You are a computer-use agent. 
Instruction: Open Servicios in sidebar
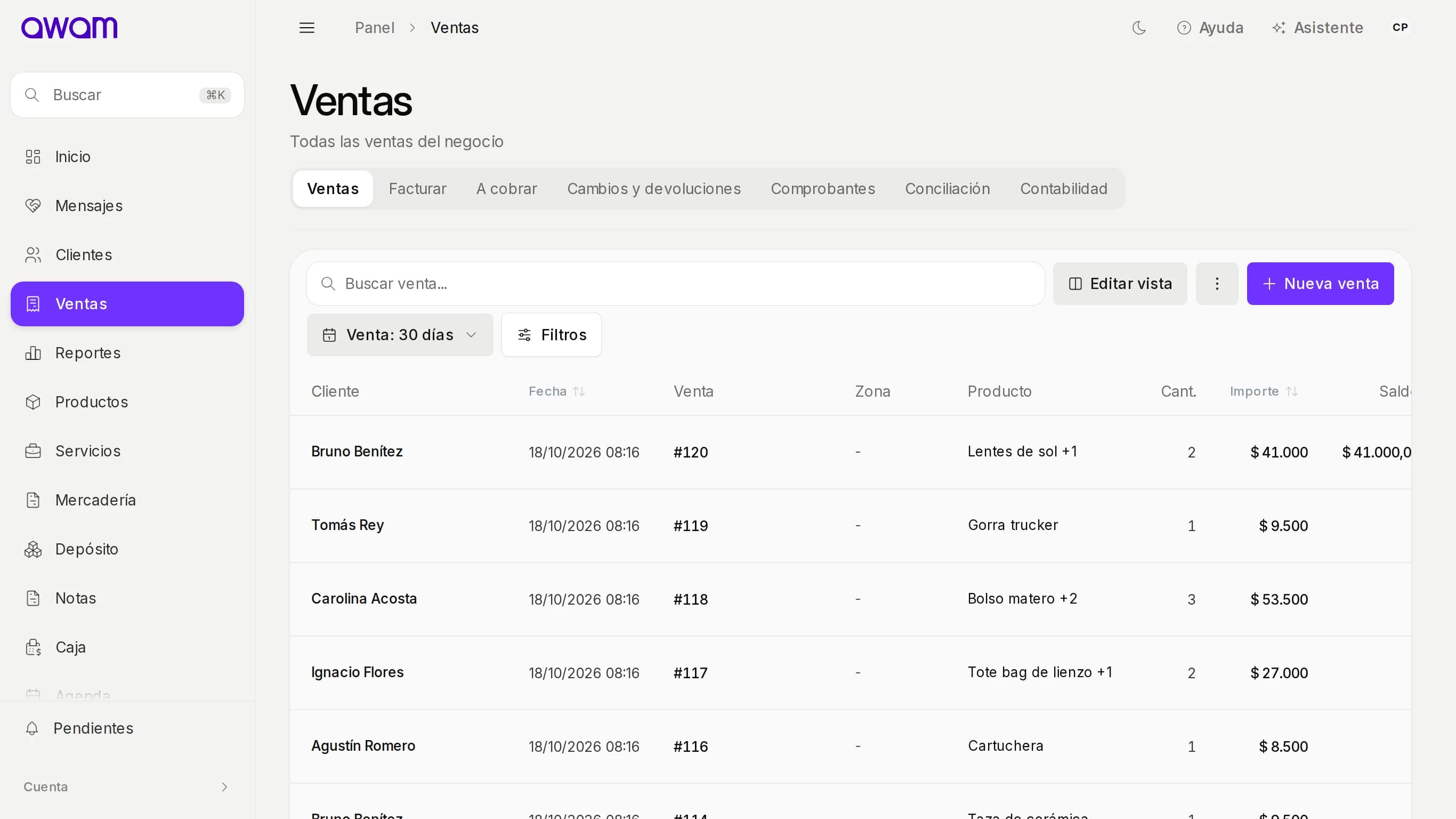tap(127, 451)
